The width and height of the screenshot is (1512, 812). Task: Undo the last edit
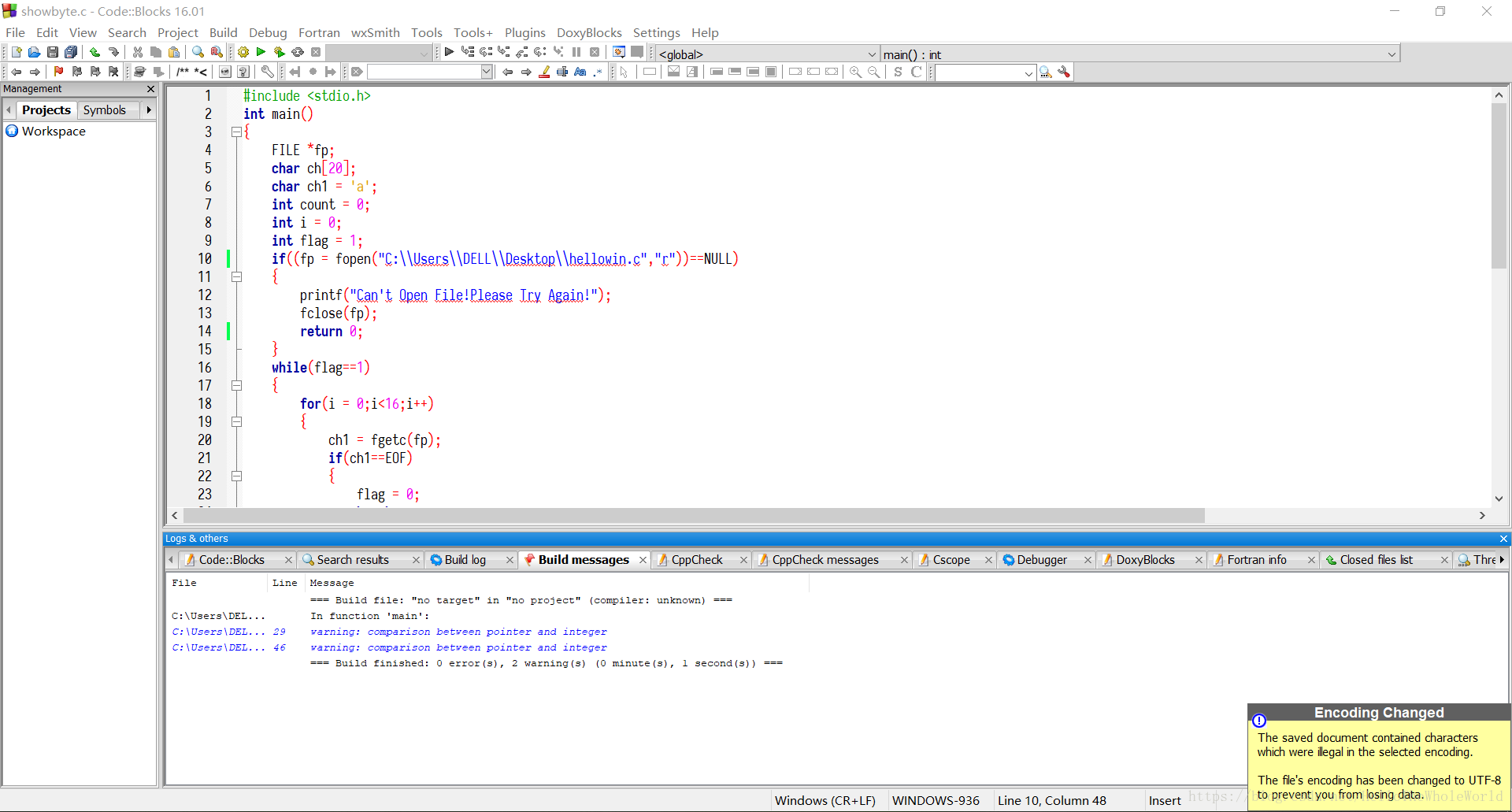coord(94,52)
